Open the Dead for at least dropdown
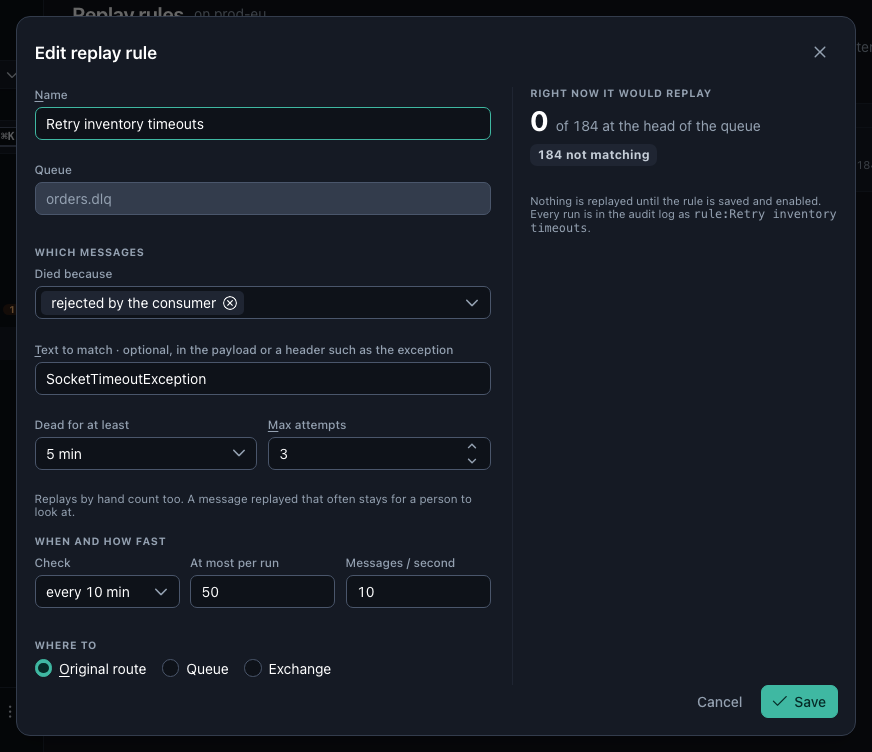872x752 pixels. click(x=146, y=453)
